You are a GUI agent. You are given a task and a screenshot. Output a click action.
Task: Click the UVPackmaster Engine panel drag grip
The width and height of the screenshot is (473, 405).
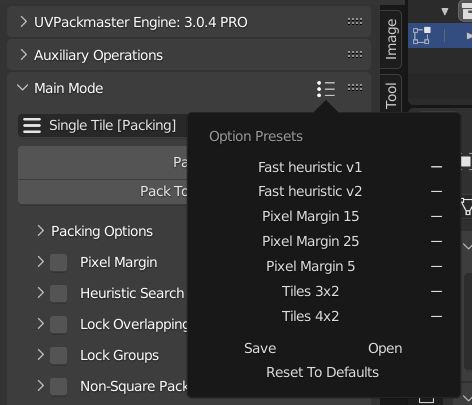(355, 22)
